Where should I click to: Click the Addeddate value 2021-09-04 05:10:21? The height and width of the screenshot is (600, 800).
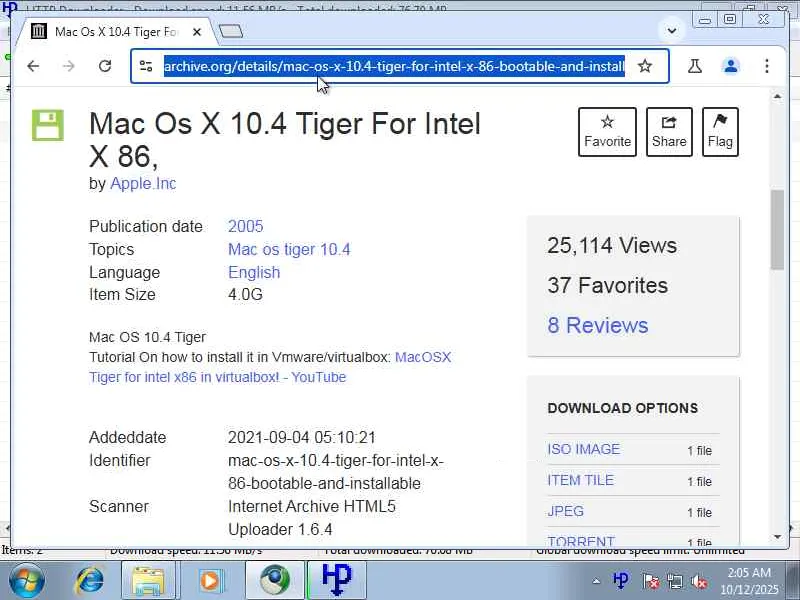[302, 438]
